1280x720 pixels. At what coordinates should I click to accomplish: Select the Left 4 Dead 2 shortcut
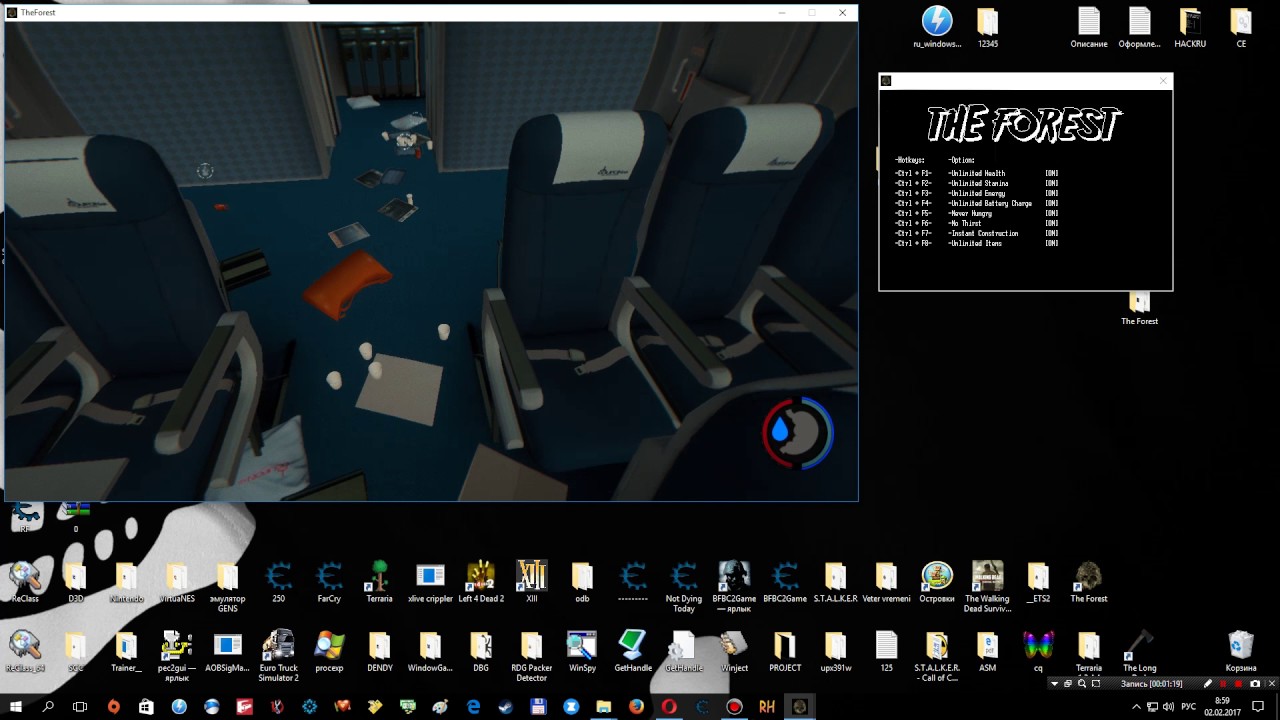pos(481,582)
